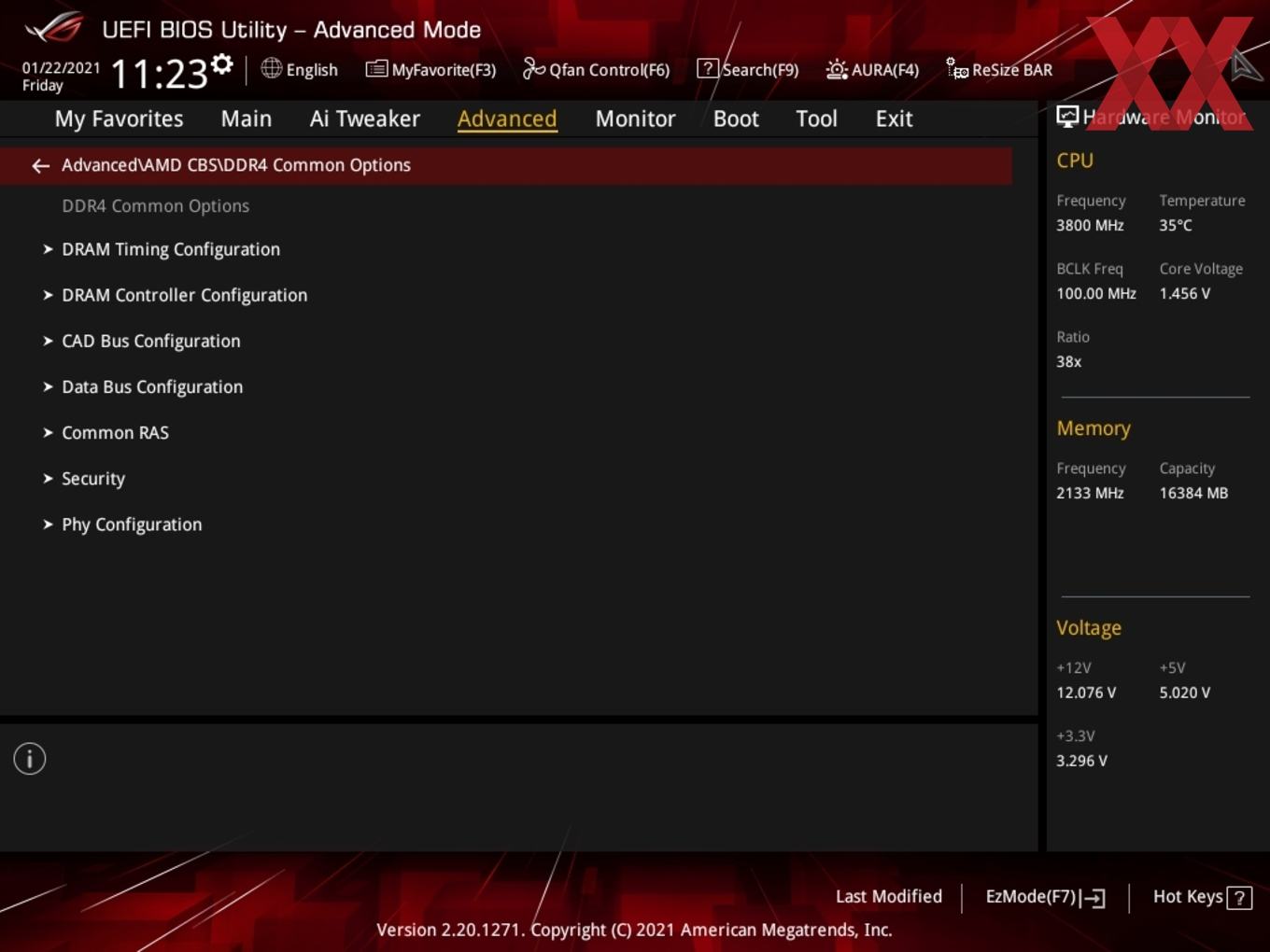
Task: Click the breadcrumb path text
Action: click(236, 165)
